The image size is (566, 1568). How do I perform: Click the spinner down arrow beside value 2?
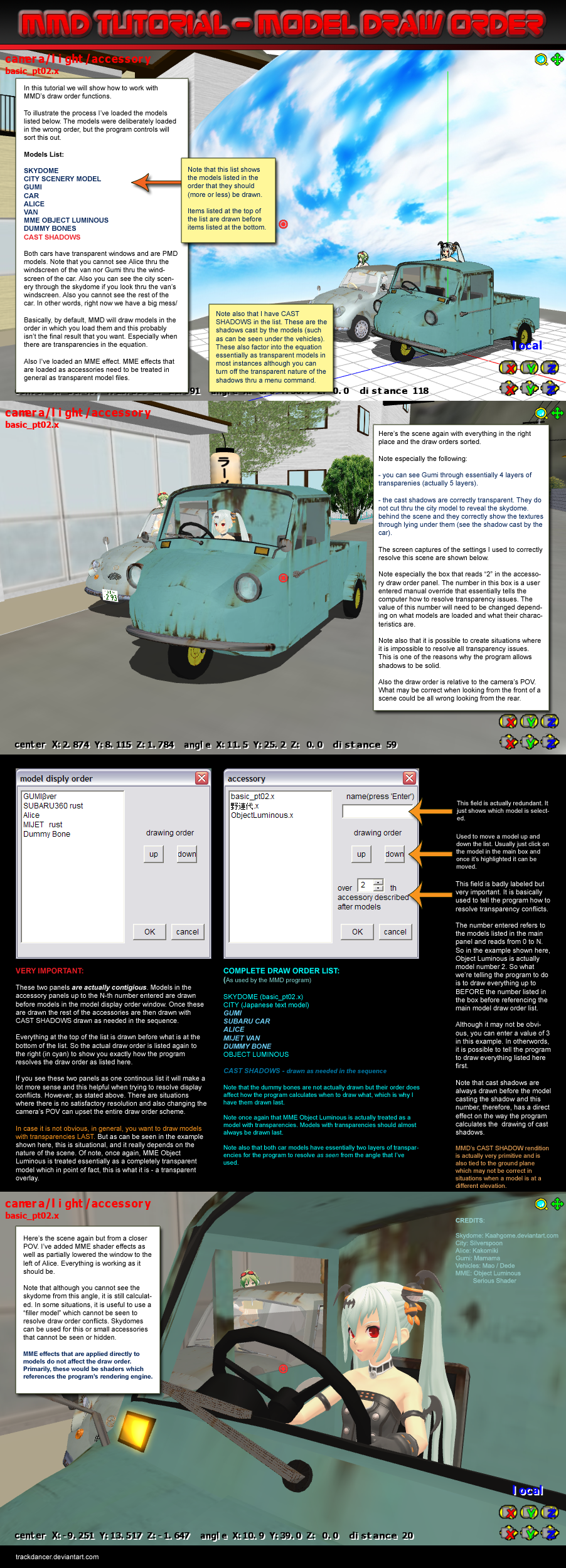(x=378, y=888)
